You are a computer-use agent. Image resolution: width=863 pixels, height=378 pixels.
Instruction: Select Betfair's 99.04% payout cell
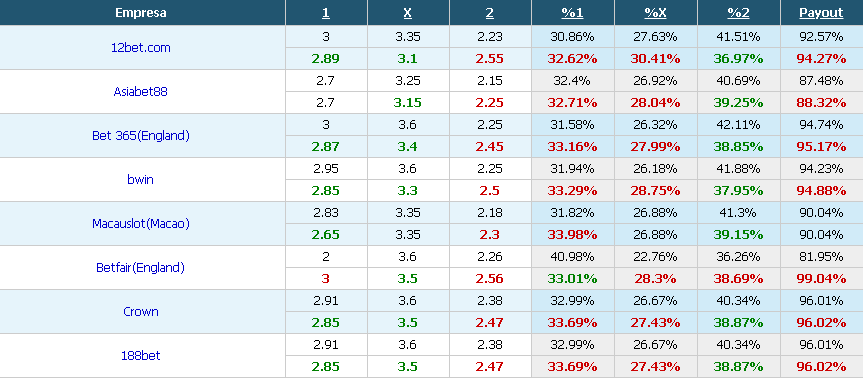(x=821, y=278)
